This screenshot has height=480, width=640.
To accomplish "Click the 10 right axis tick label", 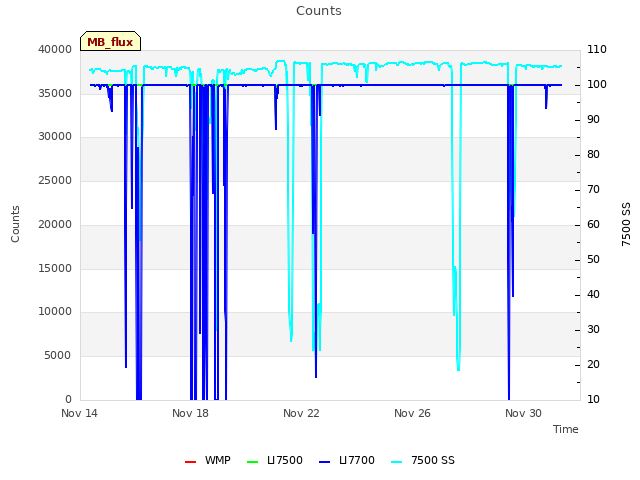I will click(593, 399).
